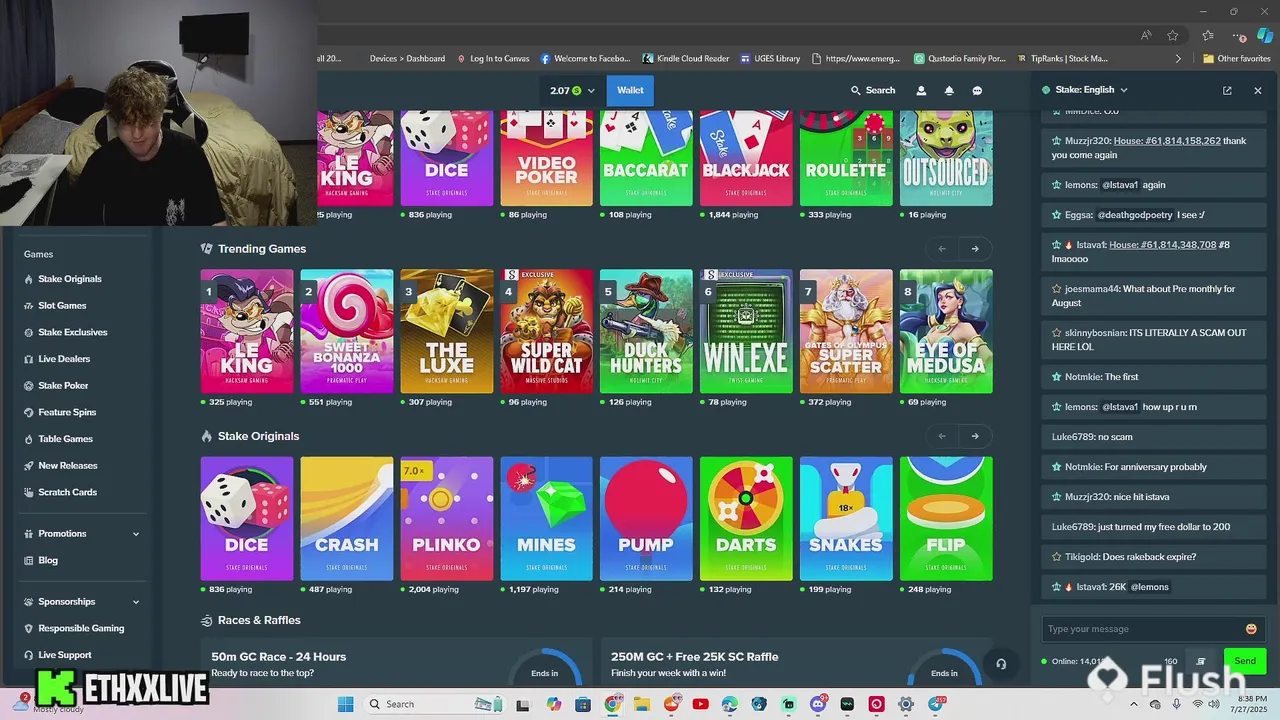Viewport: 1280px width, 720px height.
Task: Open the balance currency dropdown
Action: tap(572, 90)
